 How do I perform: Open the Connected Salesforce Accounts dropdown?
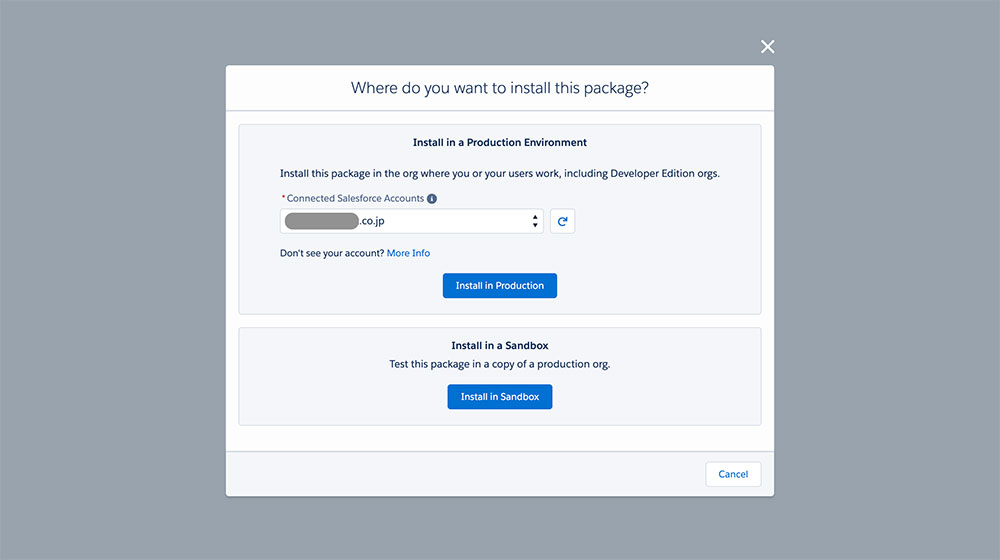click(x=411, y=221)
